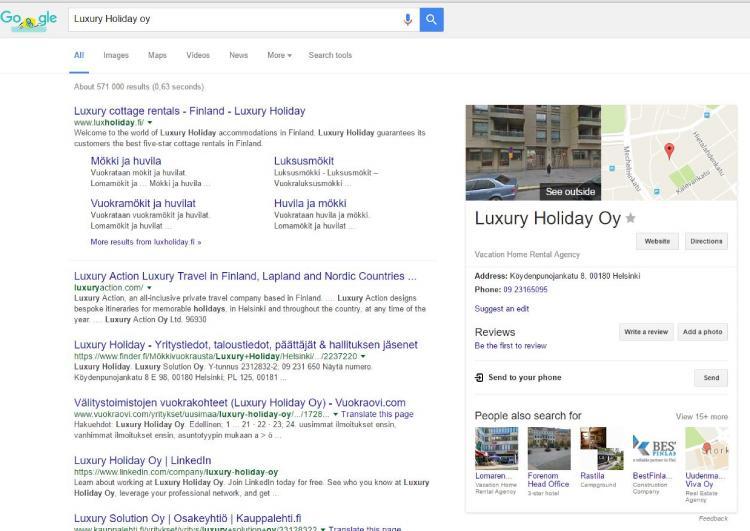750x531 pixels.
Task: Click the Feedback link
Action: coord(713,518)
